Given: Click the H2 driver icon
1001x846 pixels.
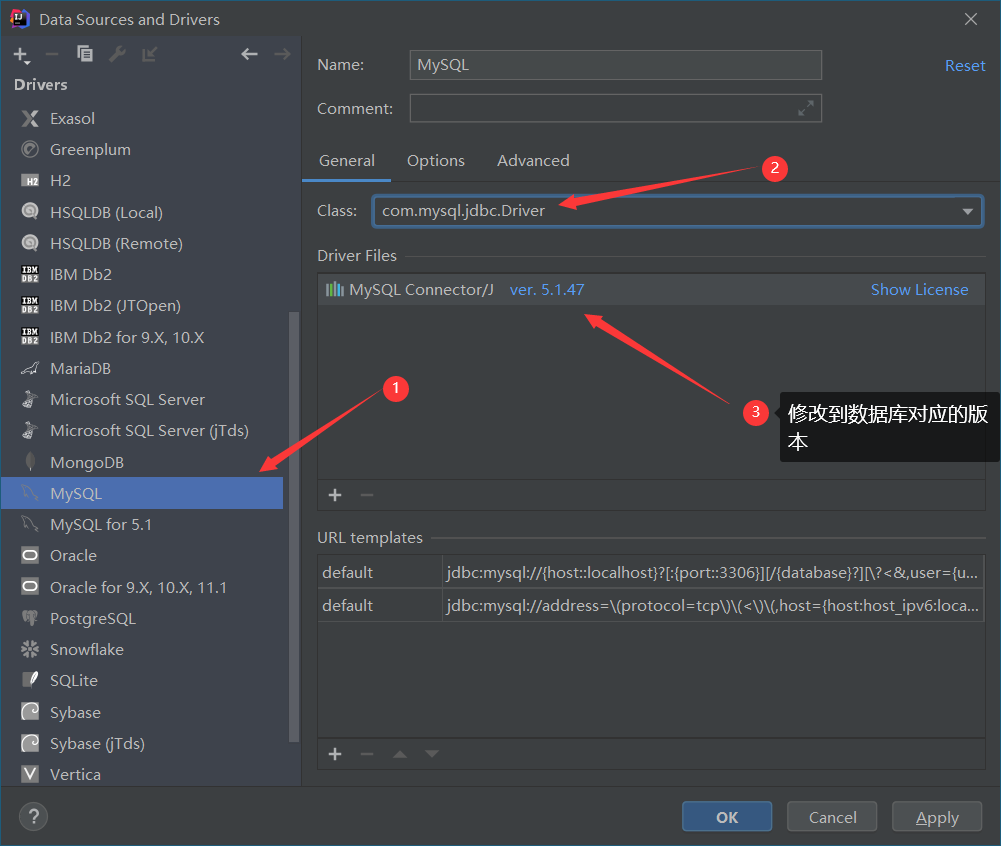Looking at the screenshot, I should click(x=30, y=181).
